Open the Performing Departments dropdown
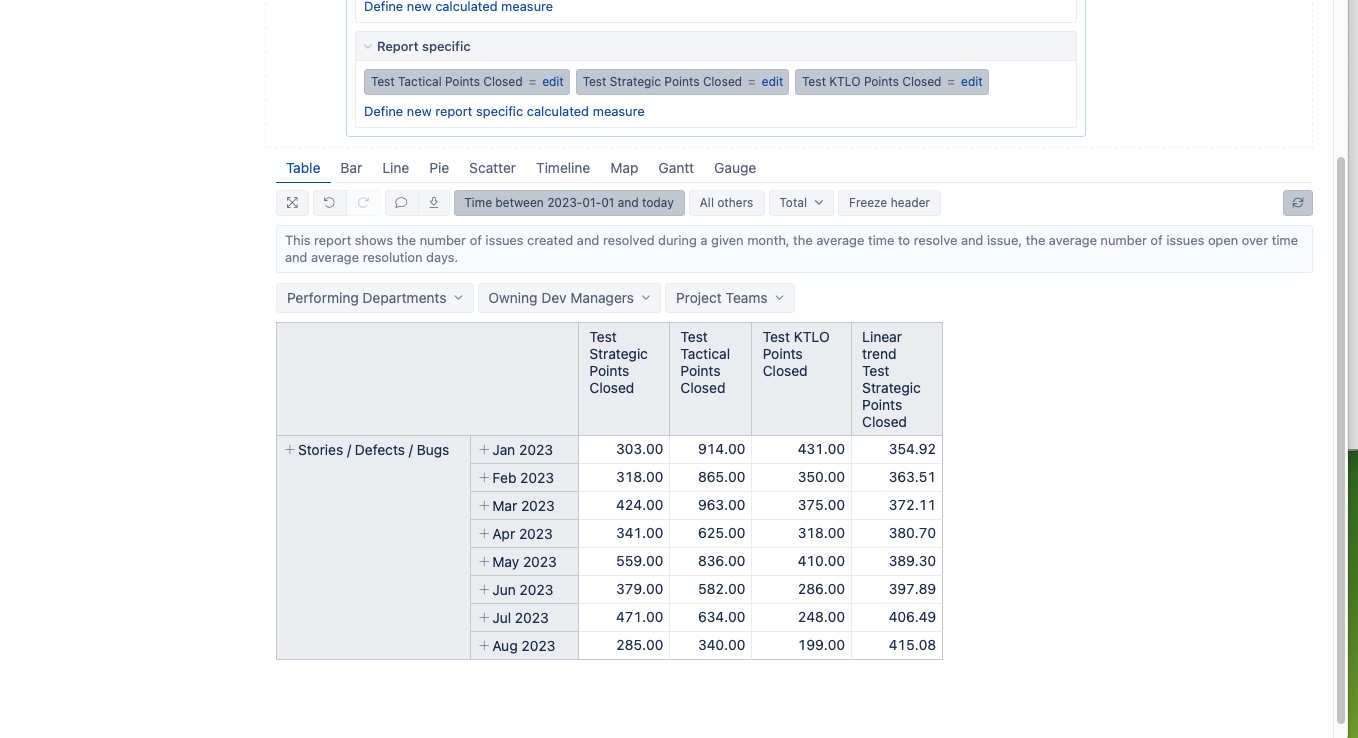Viewport: 1358px width, 738px height. [375, 298]
